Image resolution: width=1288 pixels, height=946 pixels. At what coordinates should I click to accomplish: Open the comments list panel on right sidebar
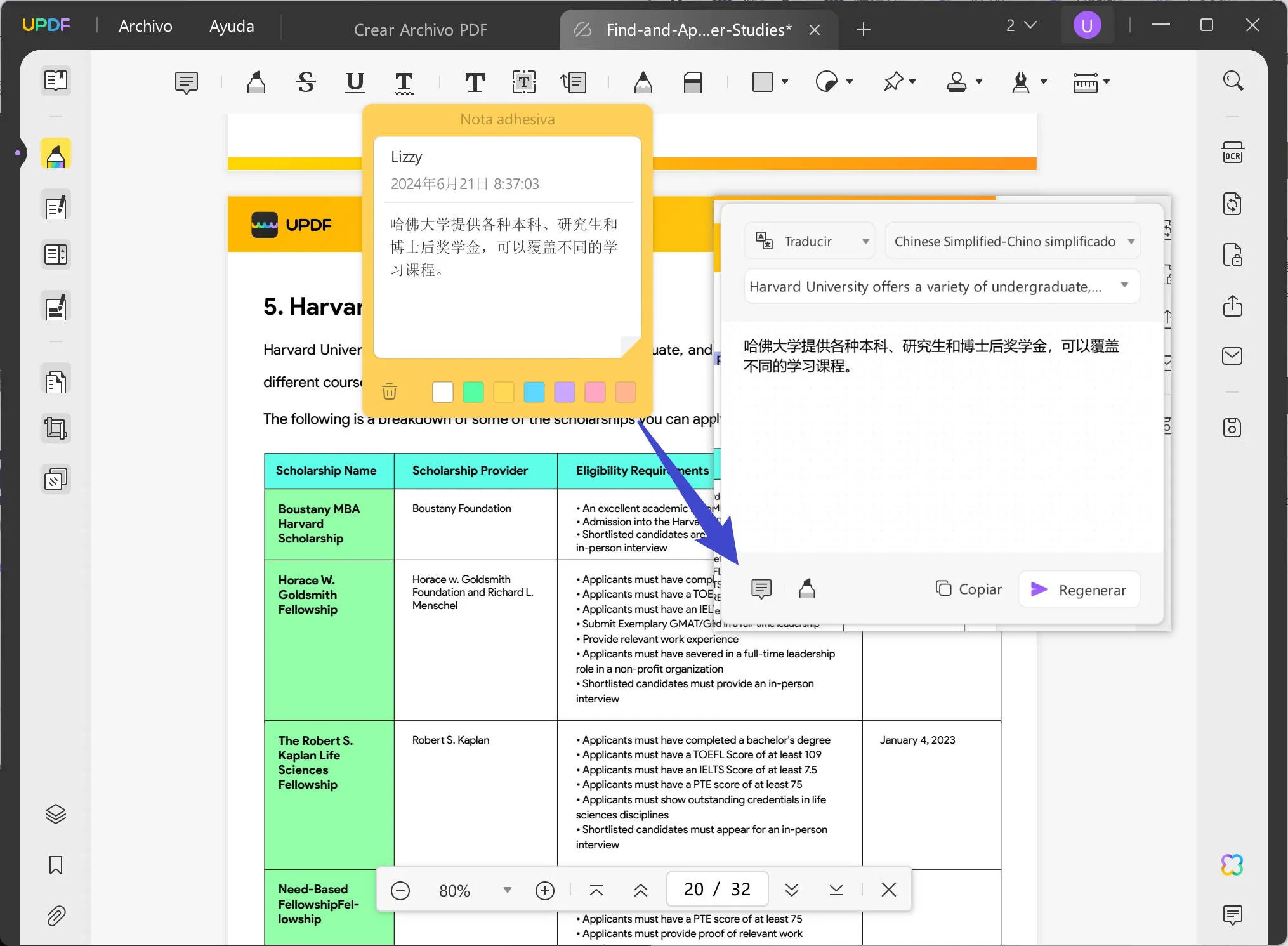[x=1232, y=915]
